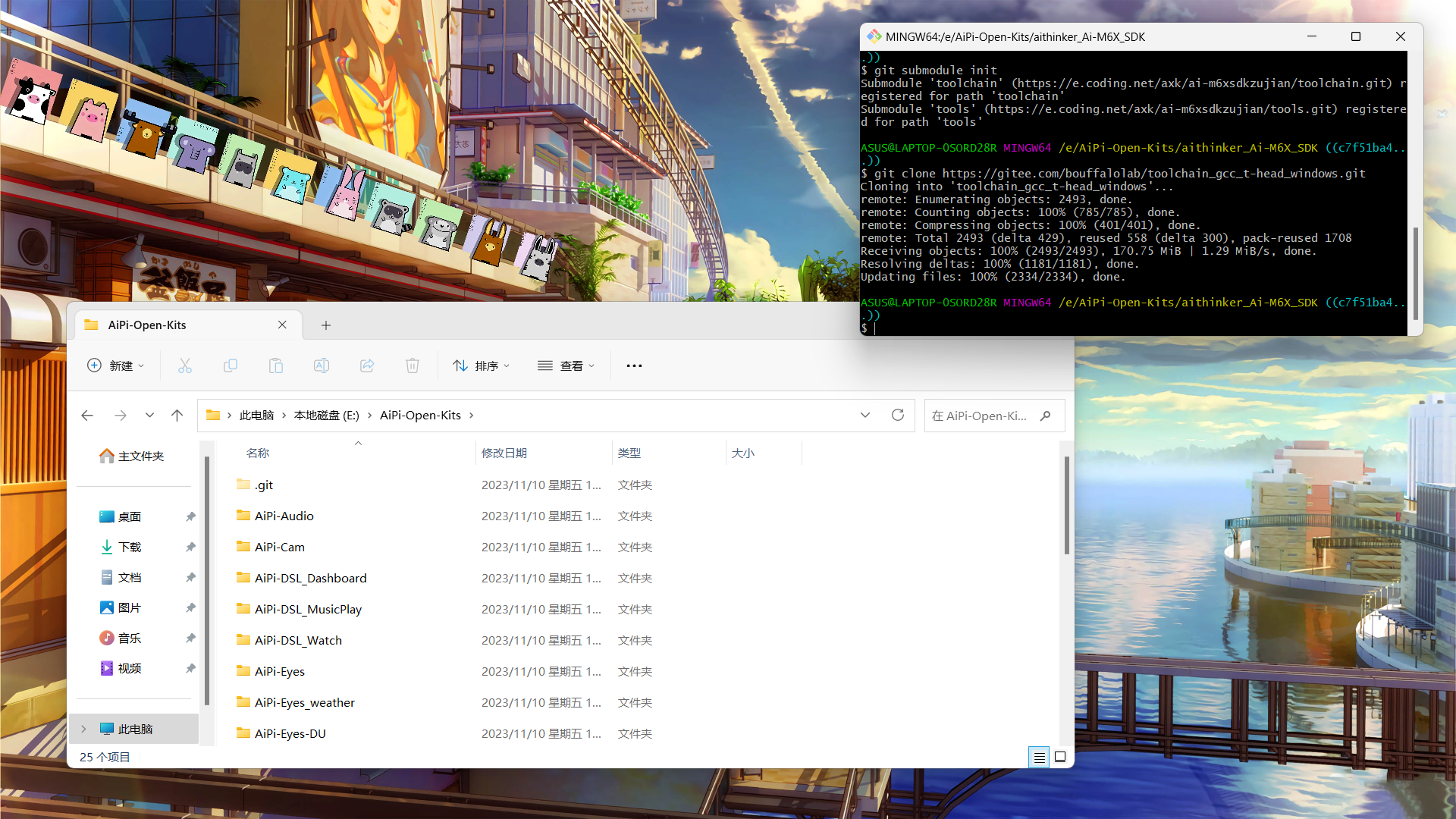
Task: Open Videos (视频) in the sidebar
Action: (x=121, y=668)
